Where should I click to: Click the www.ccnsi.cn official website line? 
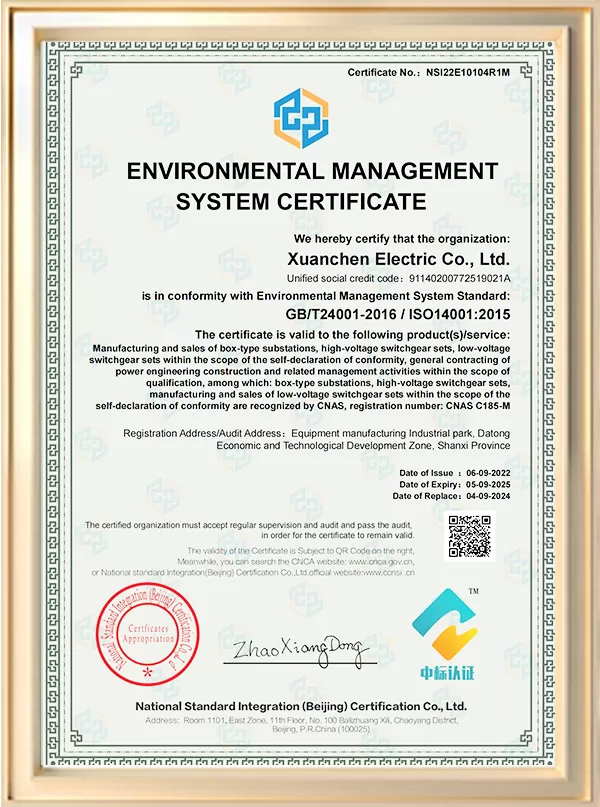(x=253, y=572)
